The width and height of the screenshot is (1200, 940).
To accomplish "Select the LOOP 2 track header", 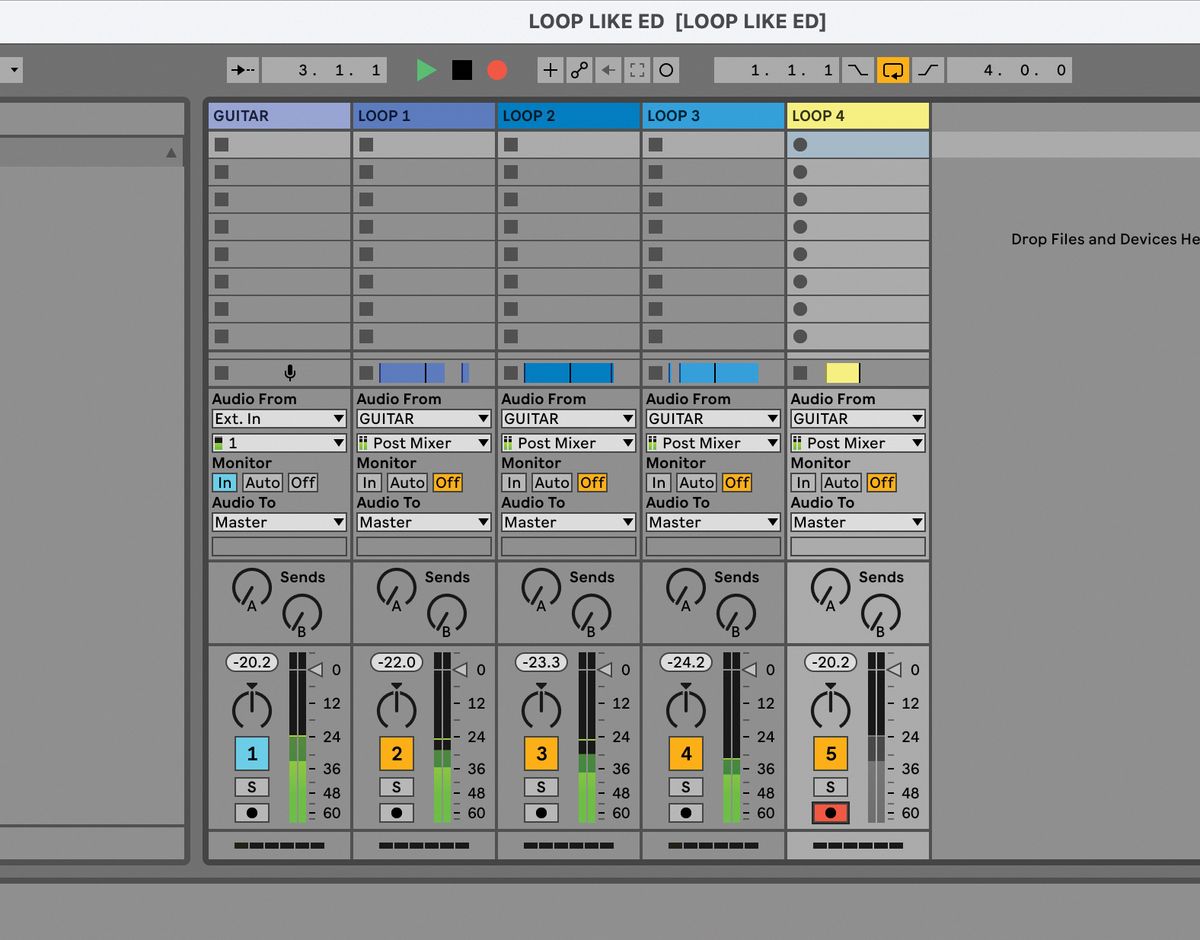I will tap(568, 116).
